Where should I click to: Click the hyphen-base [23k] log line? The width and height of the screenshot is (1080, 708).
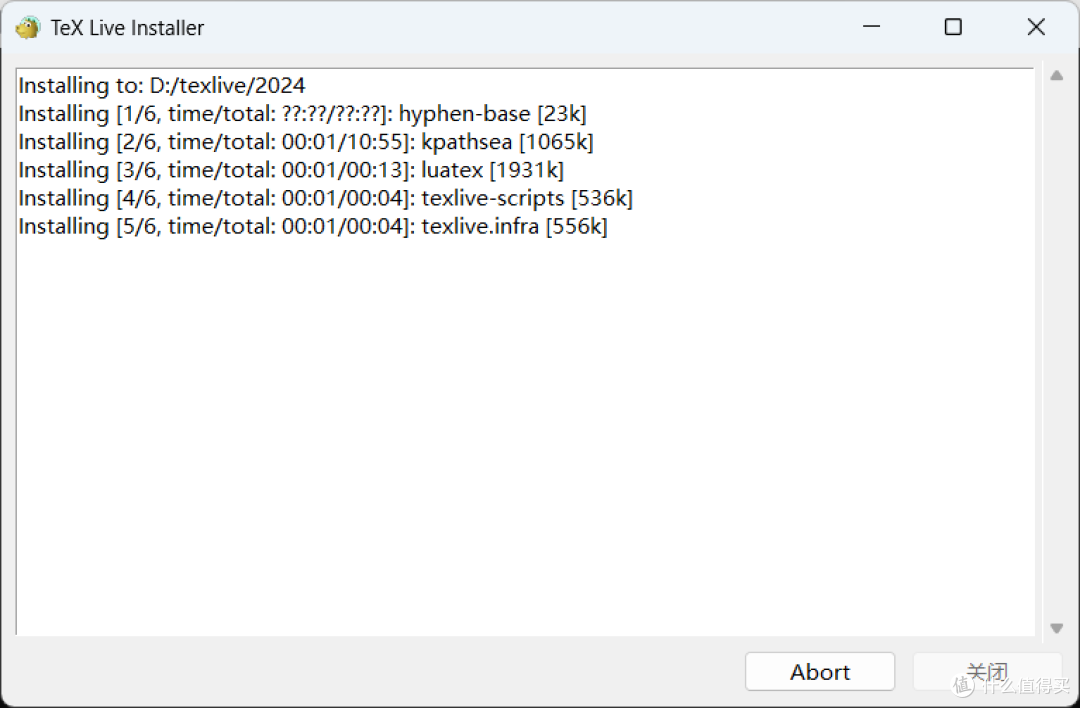coord(302,114)
